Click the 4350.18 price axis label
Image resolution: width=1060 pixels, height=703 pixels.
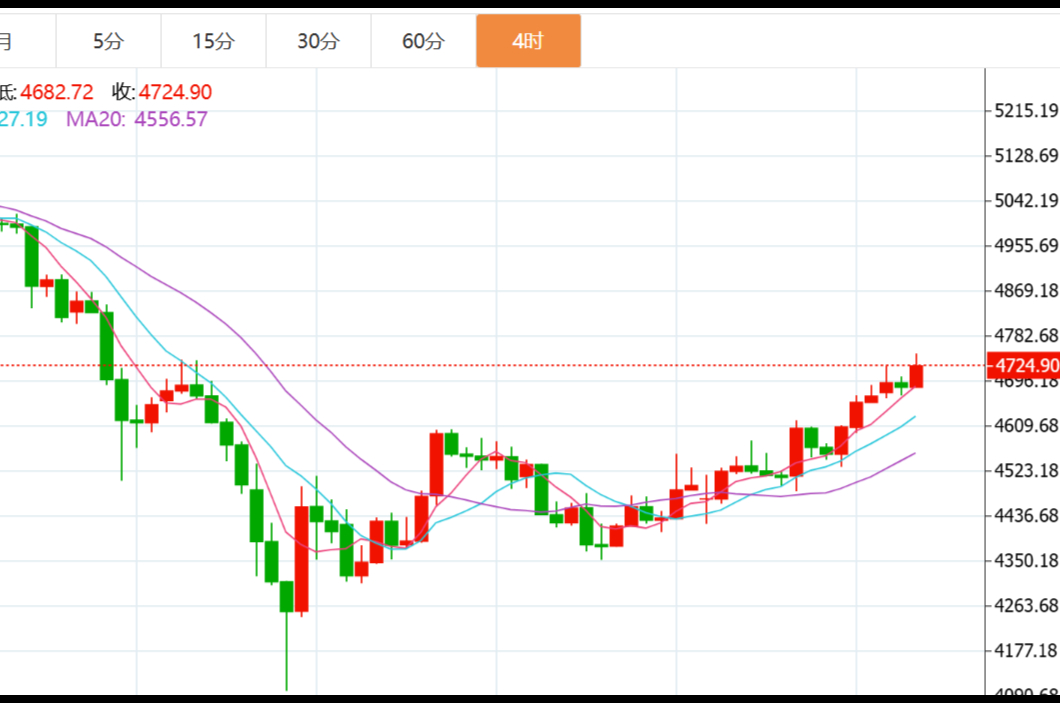(x=1026, y=560)
